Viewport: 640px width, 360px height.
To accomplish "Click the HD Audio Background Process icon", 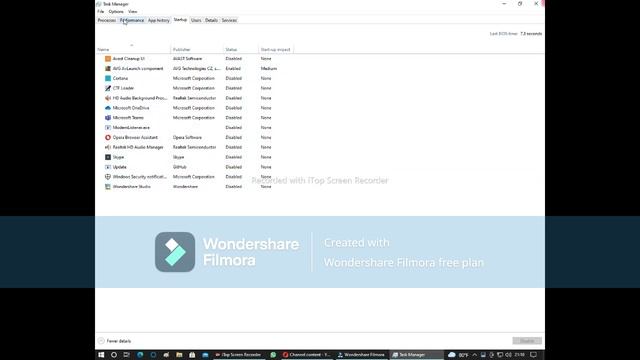I will [x=108, y=98].
